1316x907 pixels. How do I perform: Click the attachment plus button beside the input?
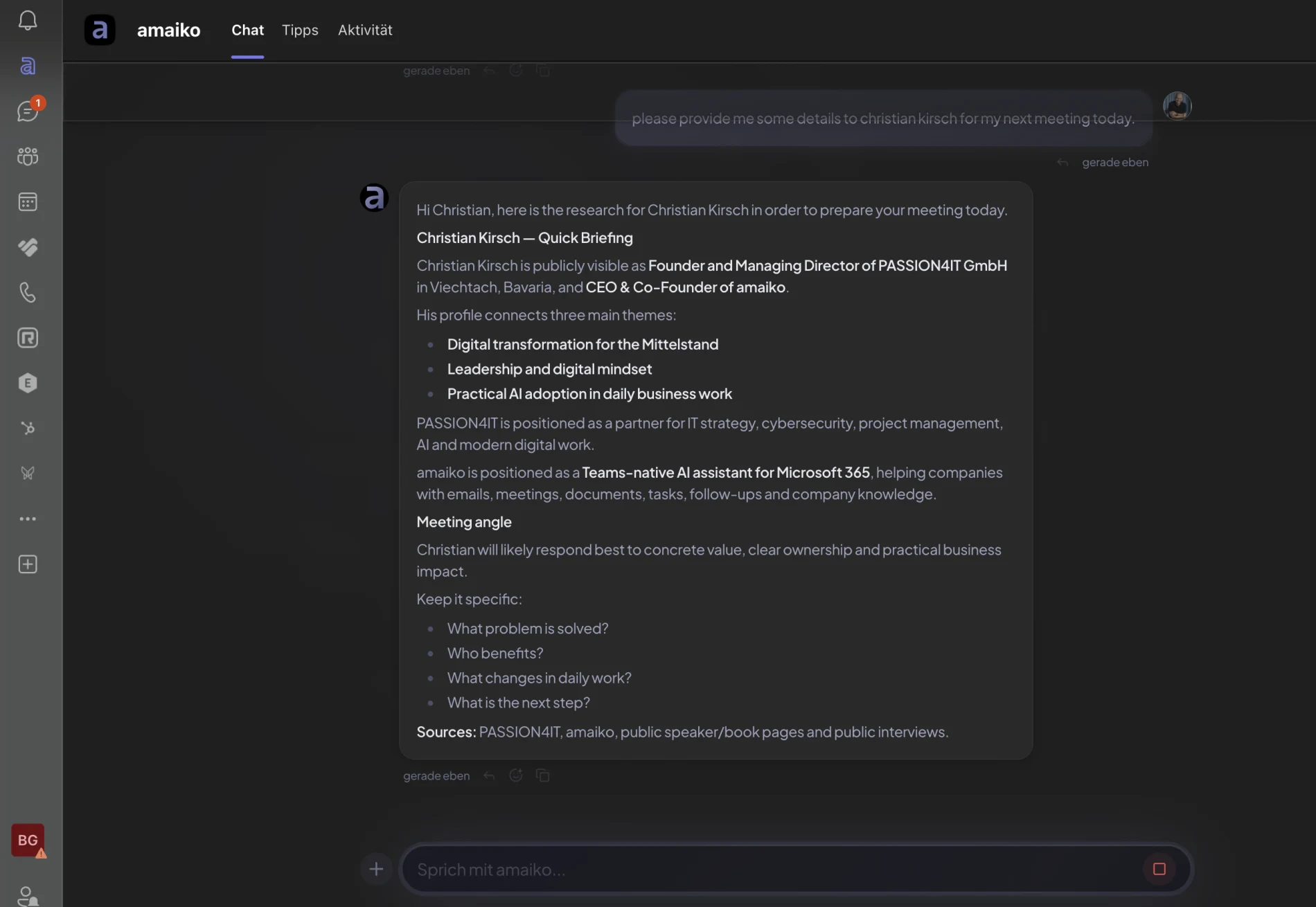coord(376,869)
